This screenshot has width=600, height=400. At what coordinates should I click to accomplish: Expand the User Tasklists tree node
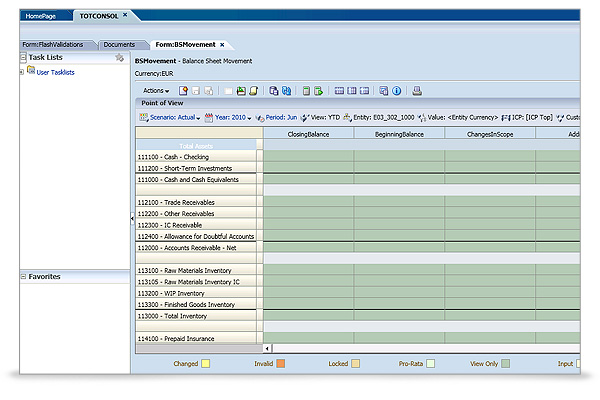[x=22, y=73]
